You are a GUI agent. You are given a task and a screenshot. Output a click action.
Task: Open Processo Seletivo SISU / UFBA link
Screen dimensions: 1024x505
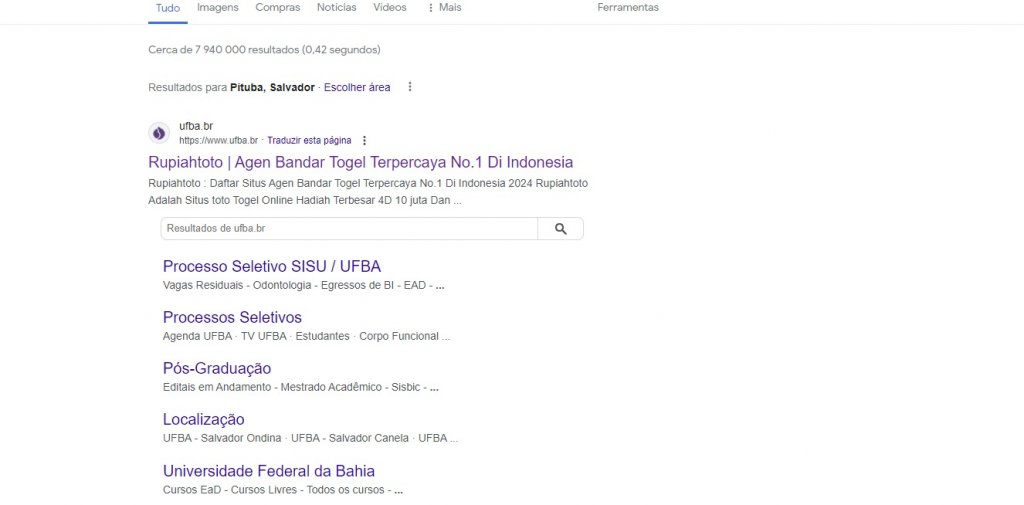pos(272,267)
